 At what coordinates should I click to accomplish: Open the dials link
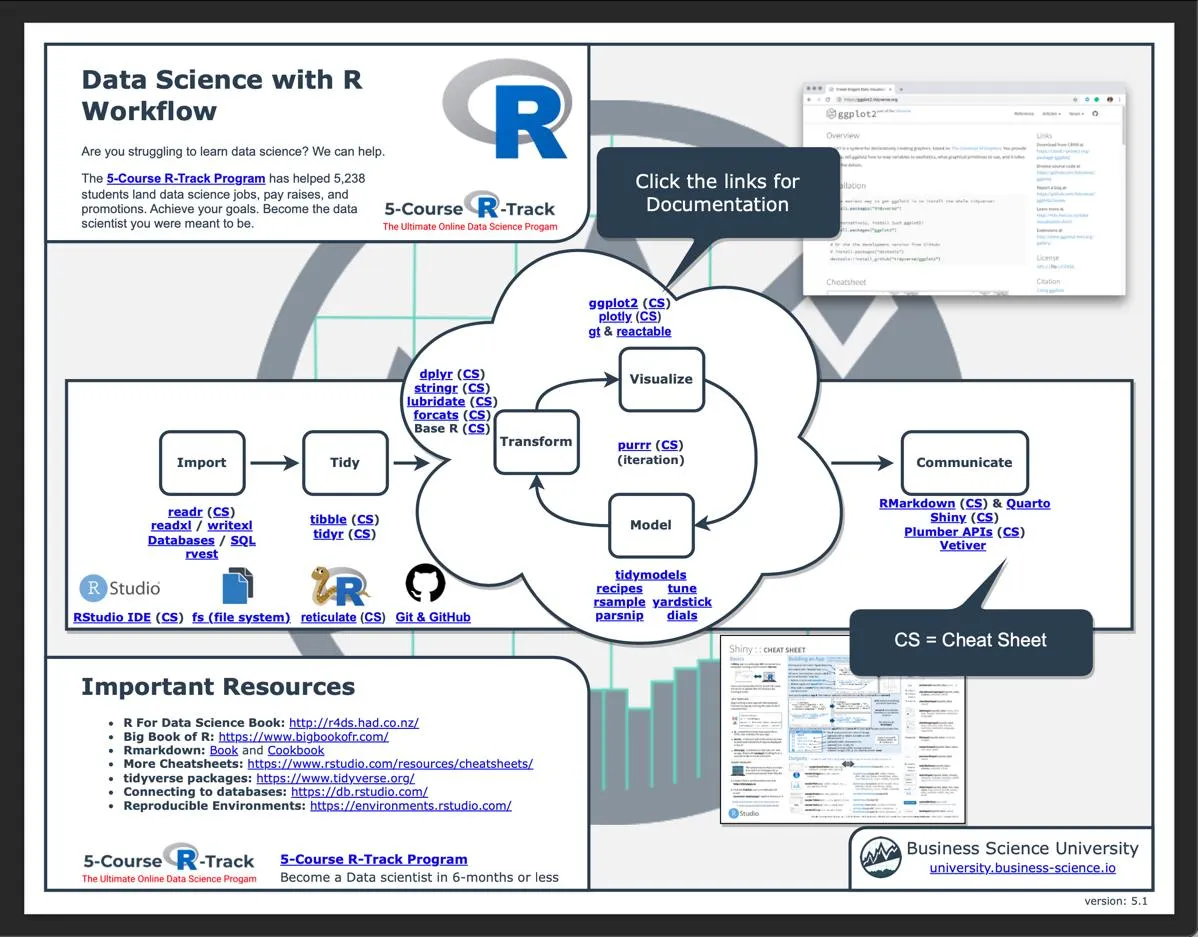click(682, 616)
